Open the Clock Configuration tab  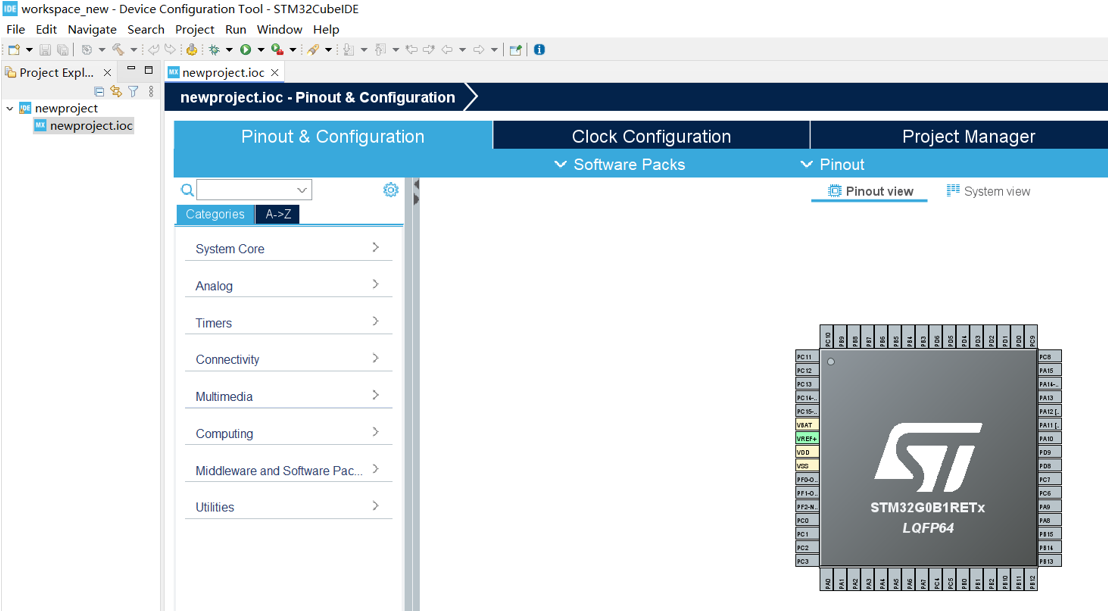tap(651, 136)
